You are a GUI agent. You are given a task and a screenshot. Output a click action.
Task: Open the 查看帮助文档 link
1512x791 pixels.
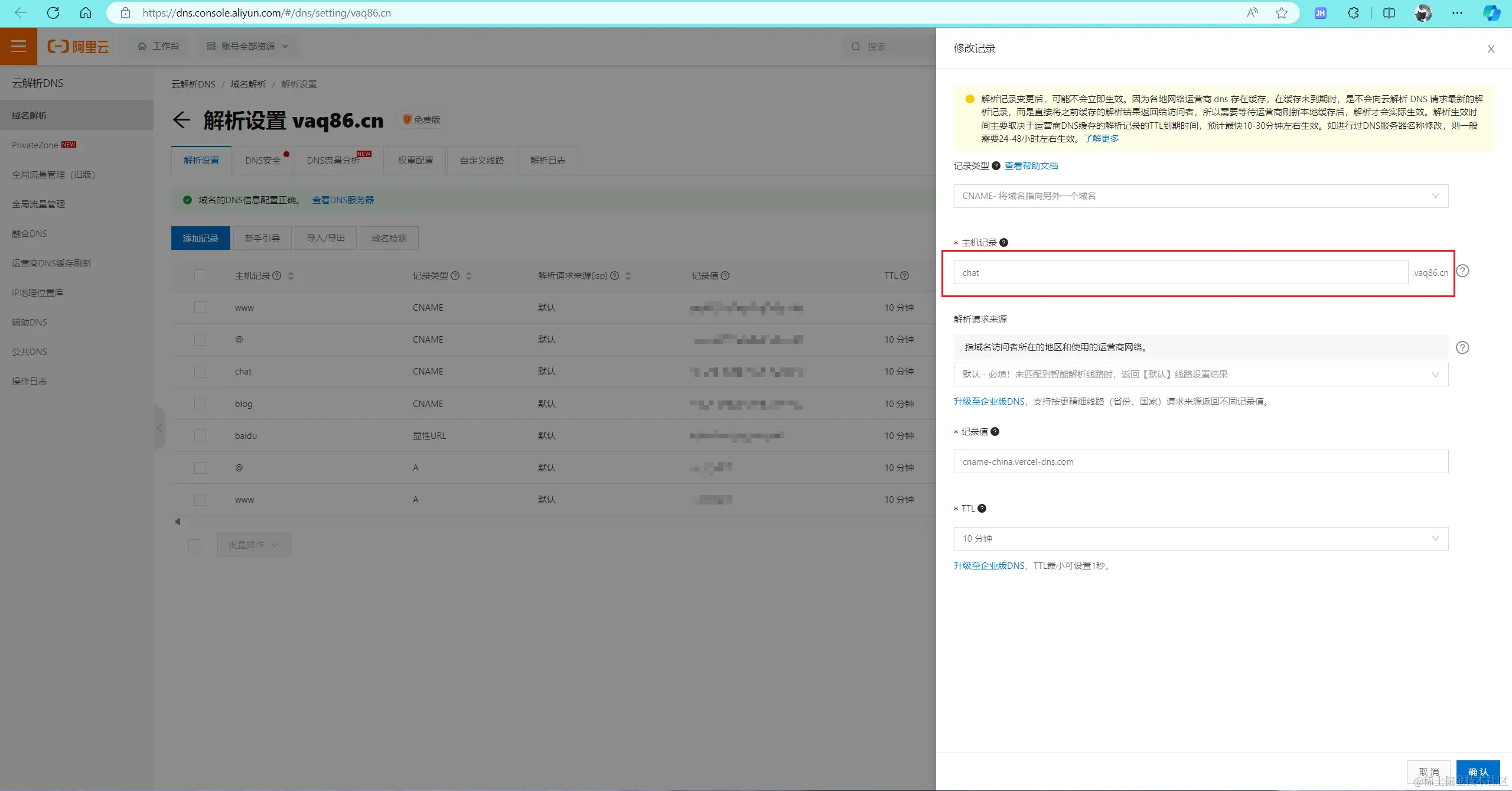coord(1031,166)
